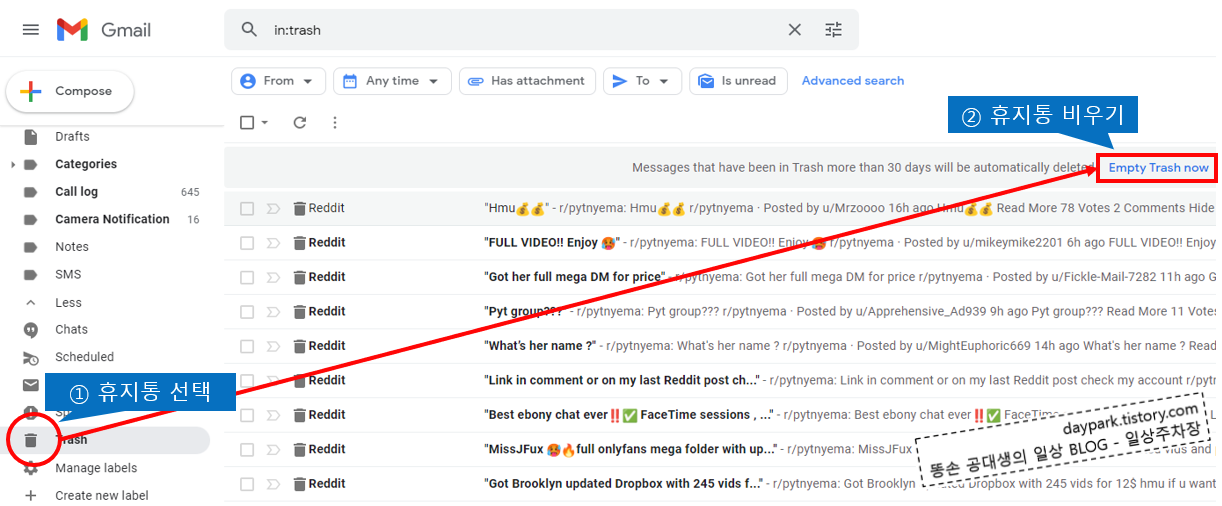Screen dimensions: 1222x506
Task: Open the Any time filter dropdown
Action: pos(392,81)
